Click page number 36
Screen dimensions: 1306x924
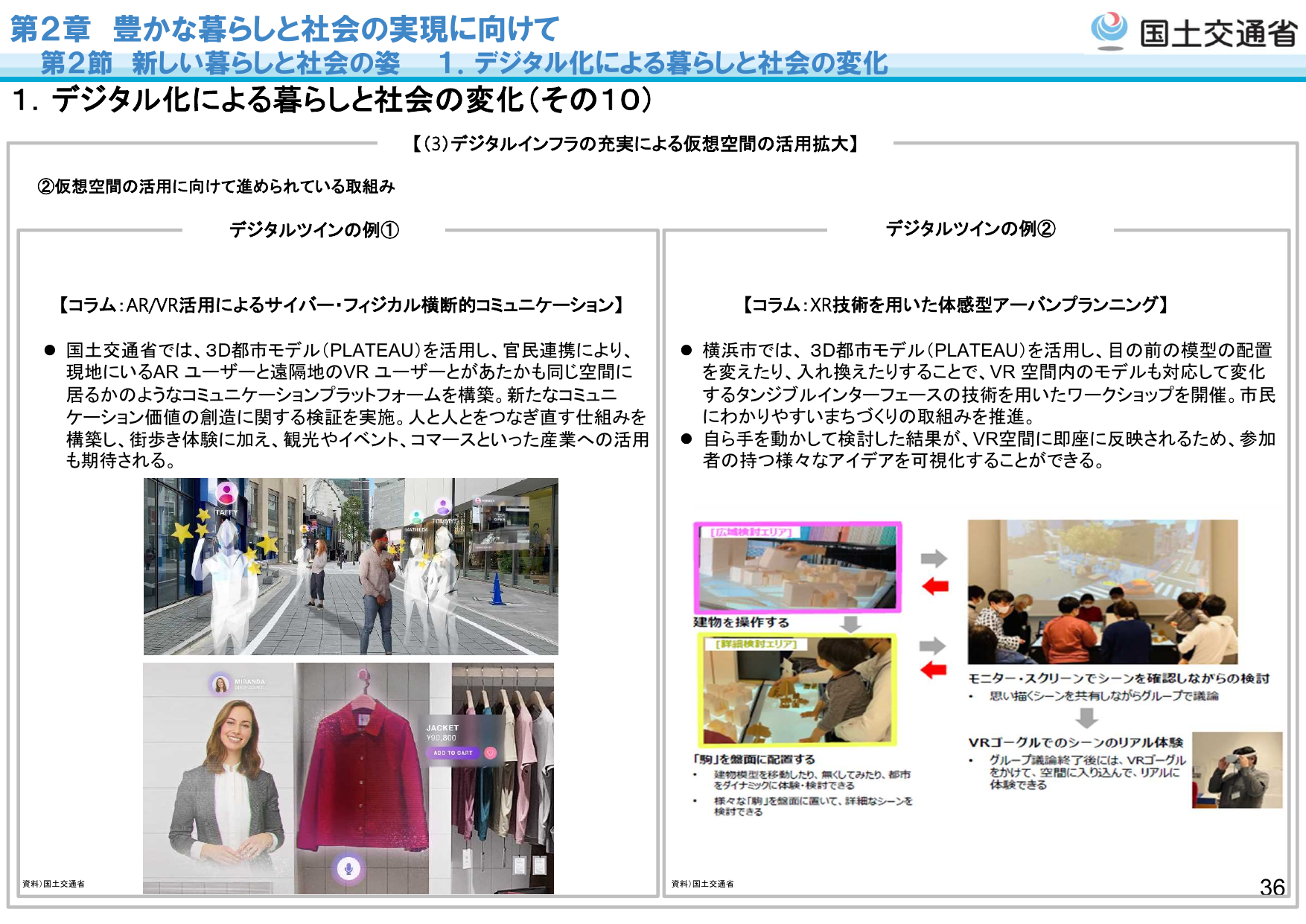coord(1272,887)
